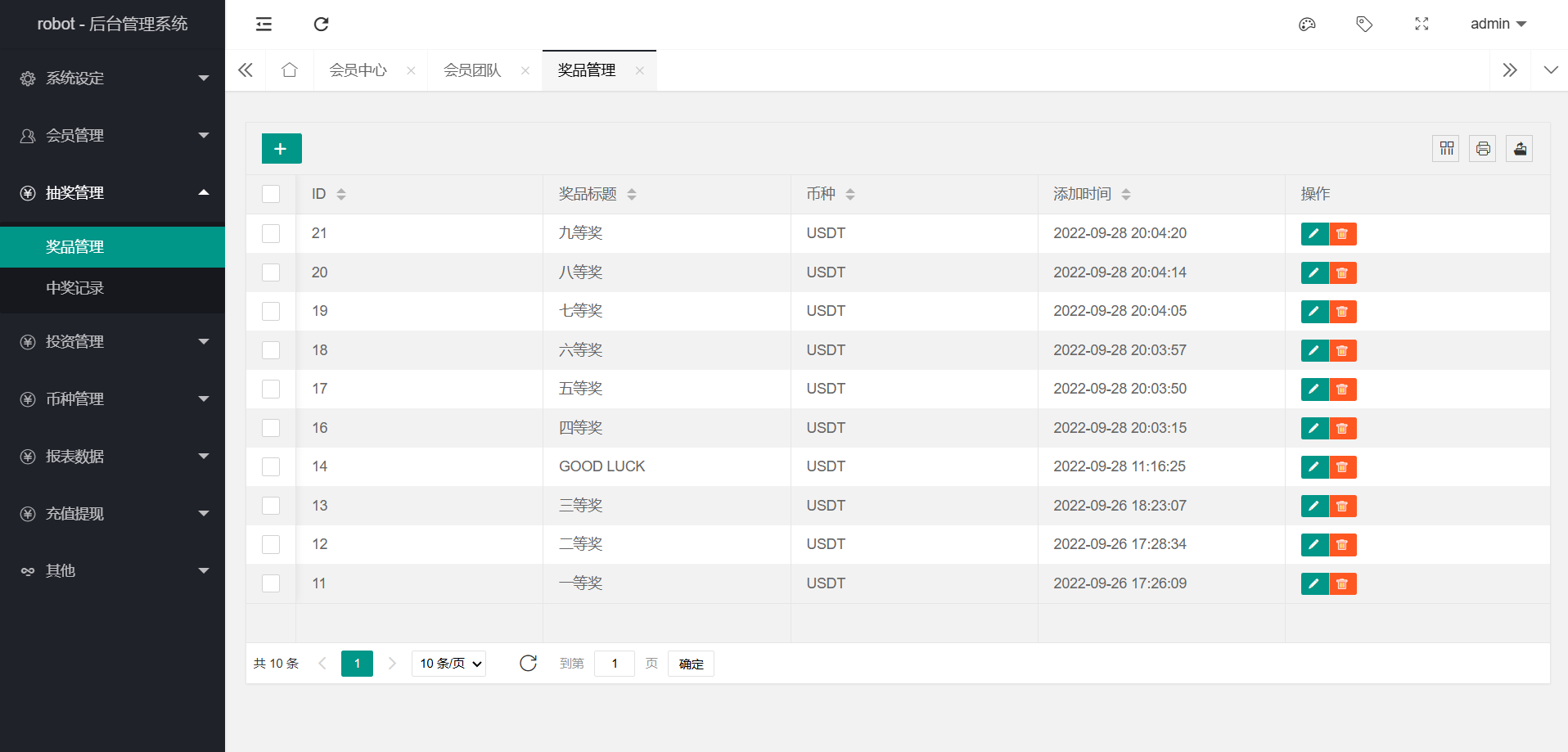Collapse the sidebar with menu toggle icon

pyautogui.click(x=264, y=25)
